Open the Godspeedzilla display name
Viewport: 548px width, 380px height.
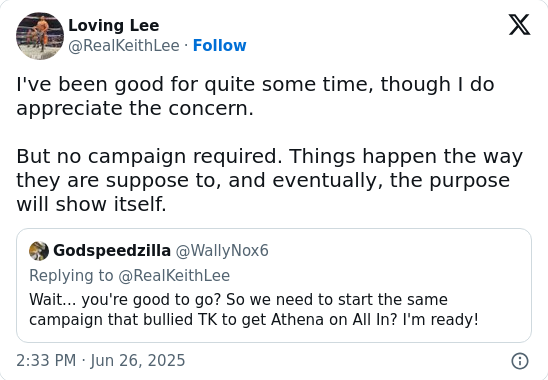coord(112,251)
